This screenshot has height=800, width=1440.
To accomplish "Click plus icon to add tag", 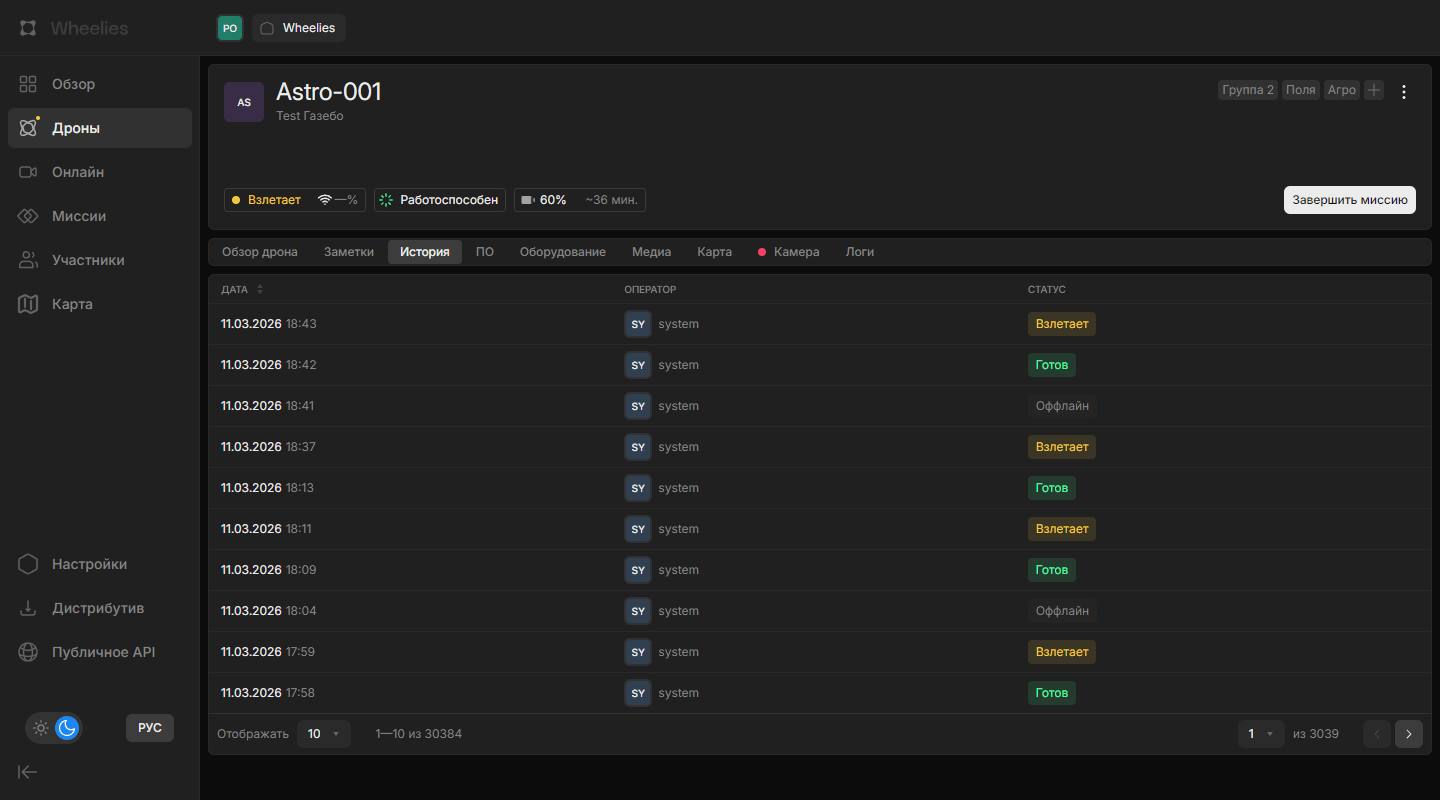I will (1374, 90).
